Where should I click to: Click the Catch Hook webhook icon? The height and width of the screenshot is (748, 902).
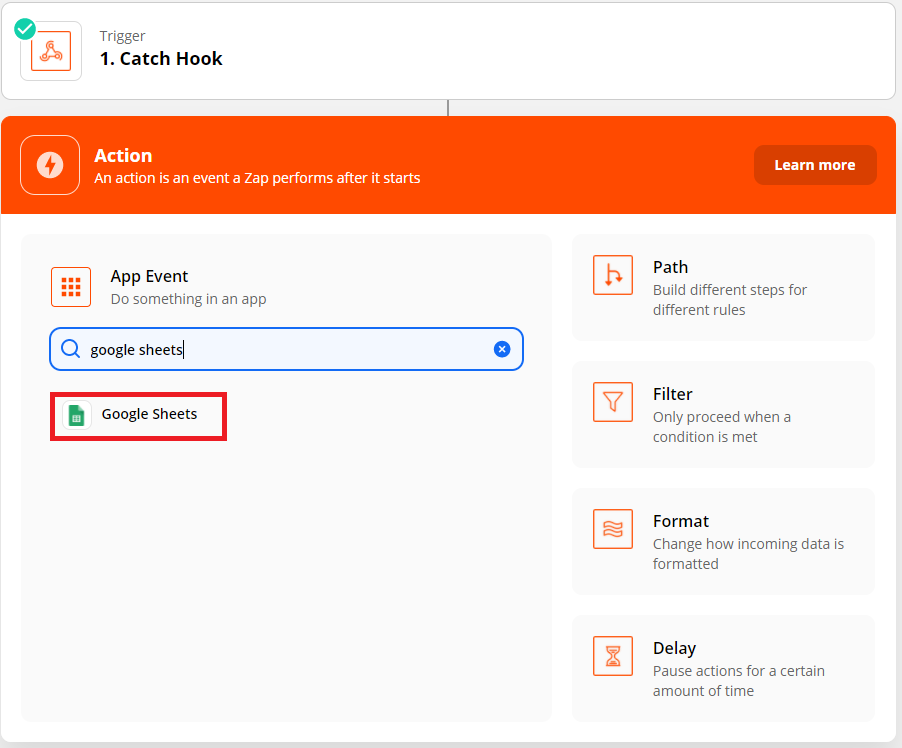[x=51, y=51]
